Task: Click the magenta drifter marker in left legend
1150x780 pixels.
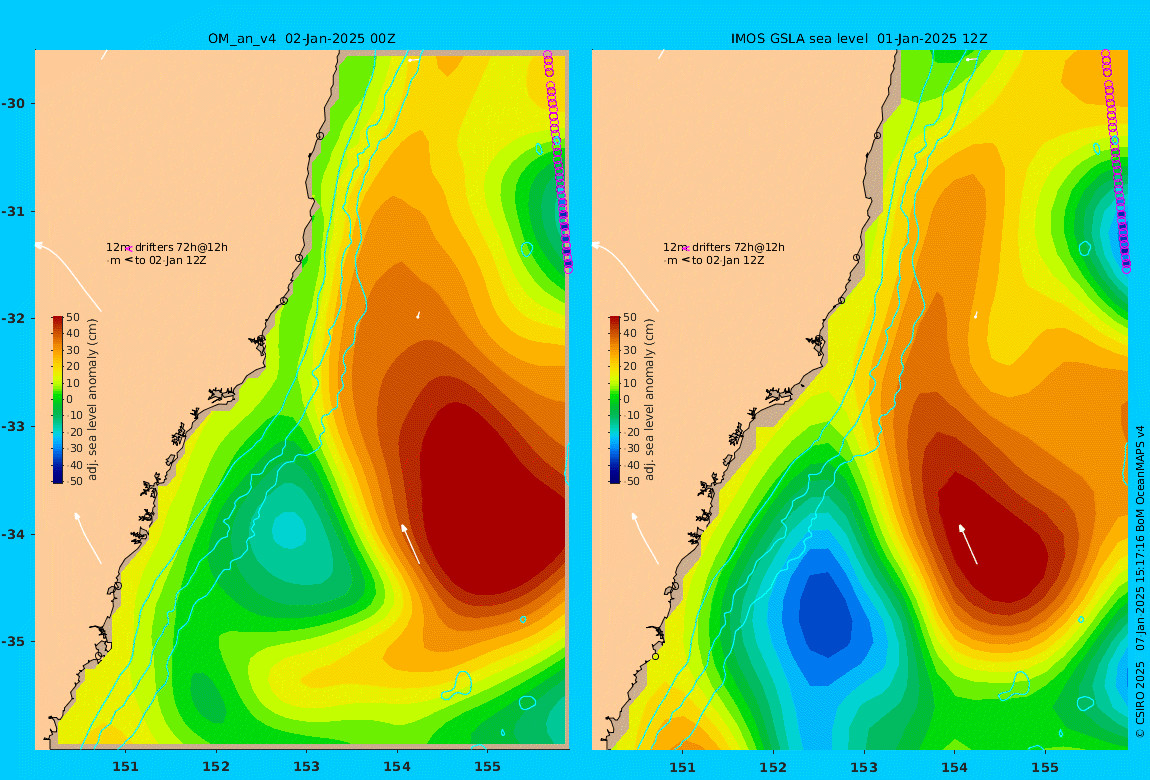Action: pos(128,249)
